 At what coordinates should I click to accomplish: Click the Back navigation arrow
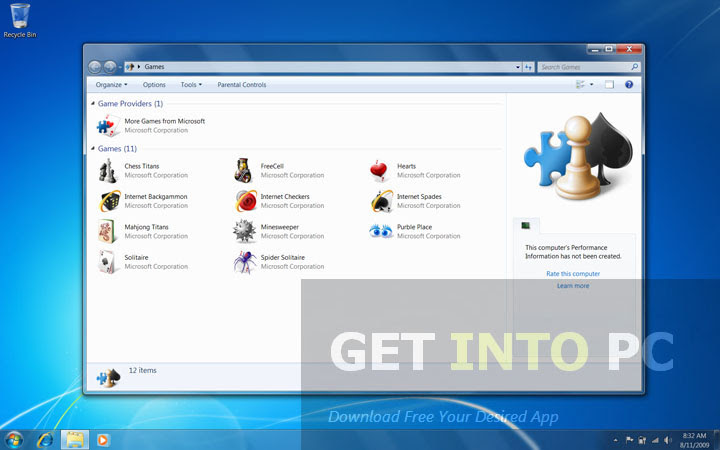(x=95, y=67)
